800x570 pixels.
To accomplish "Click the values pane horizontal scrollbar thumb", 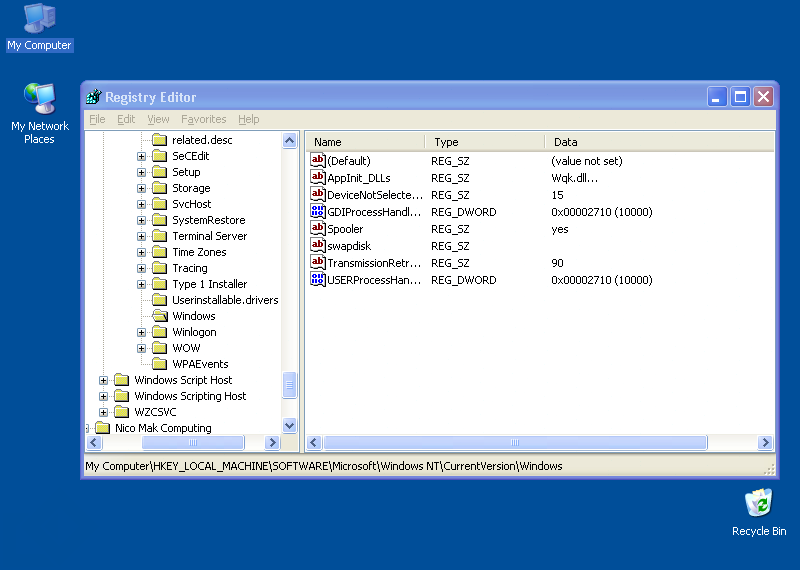I will pos(515,442).
